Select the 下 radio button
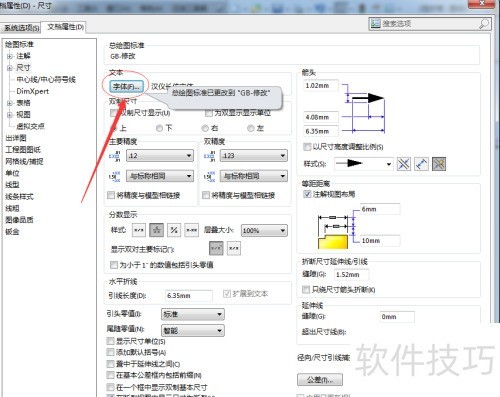The width and height of the screenshot is (500, 397). pos(160,128)
